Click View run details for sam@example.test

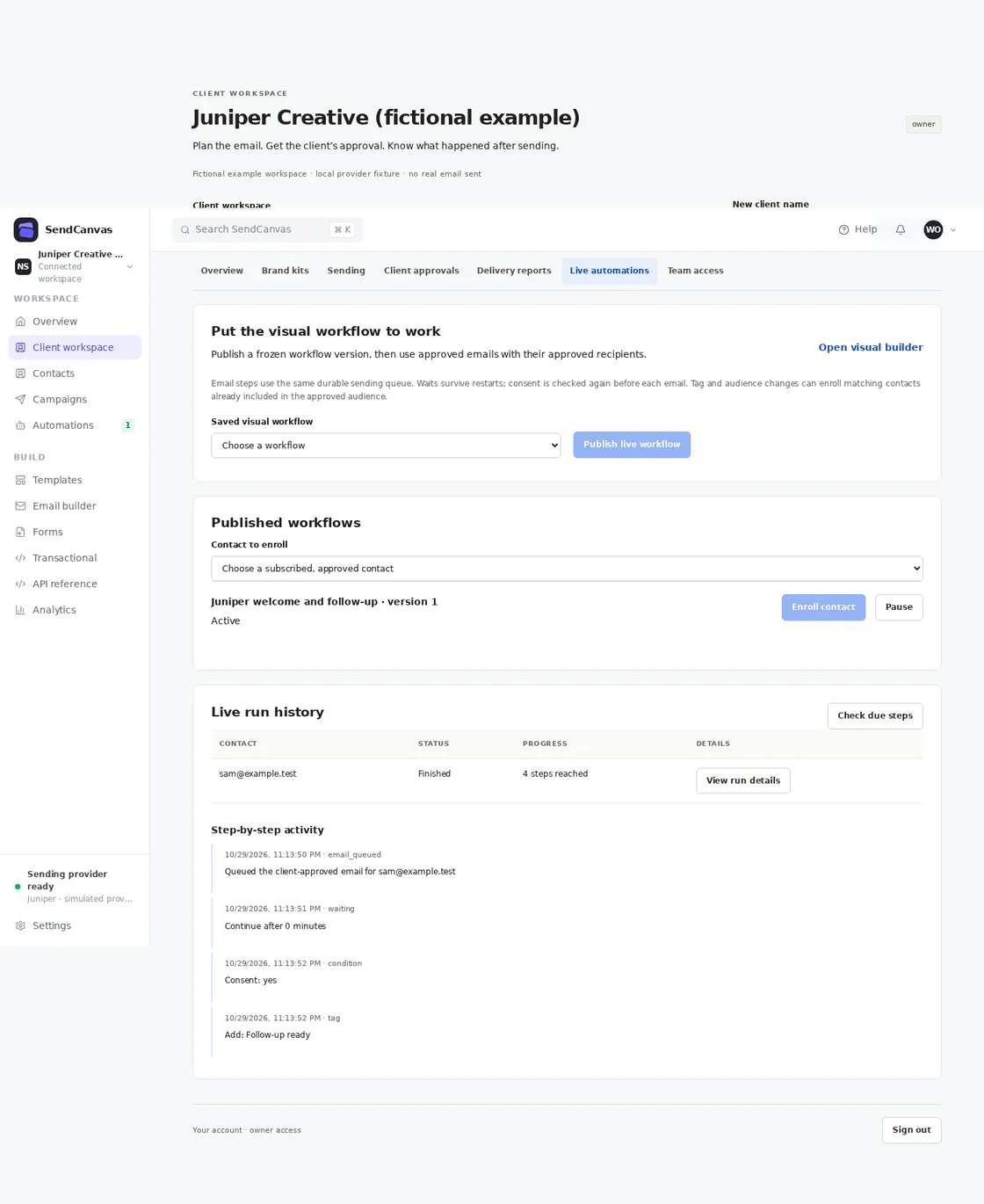pos(743,780)
